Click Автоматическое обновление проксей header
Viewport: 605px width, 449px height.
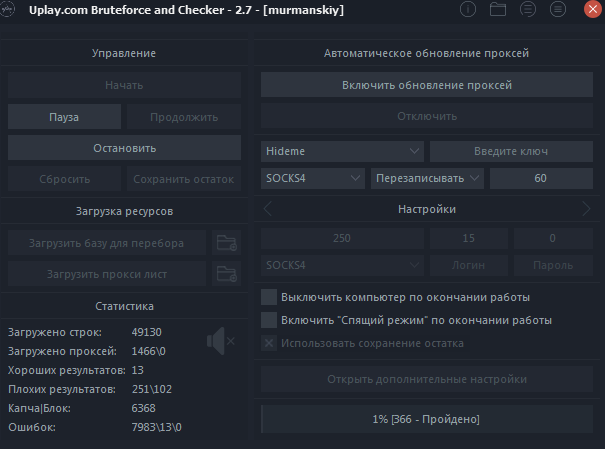[426, 53]
